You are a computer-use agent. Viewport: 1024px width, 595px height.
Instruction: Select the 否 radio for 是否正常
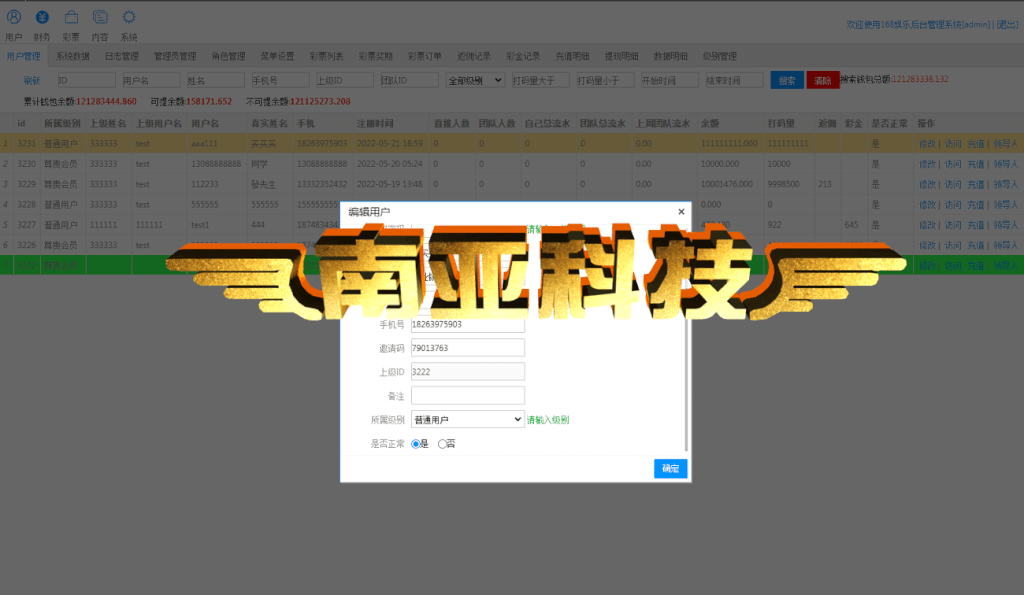coord(442,444)
